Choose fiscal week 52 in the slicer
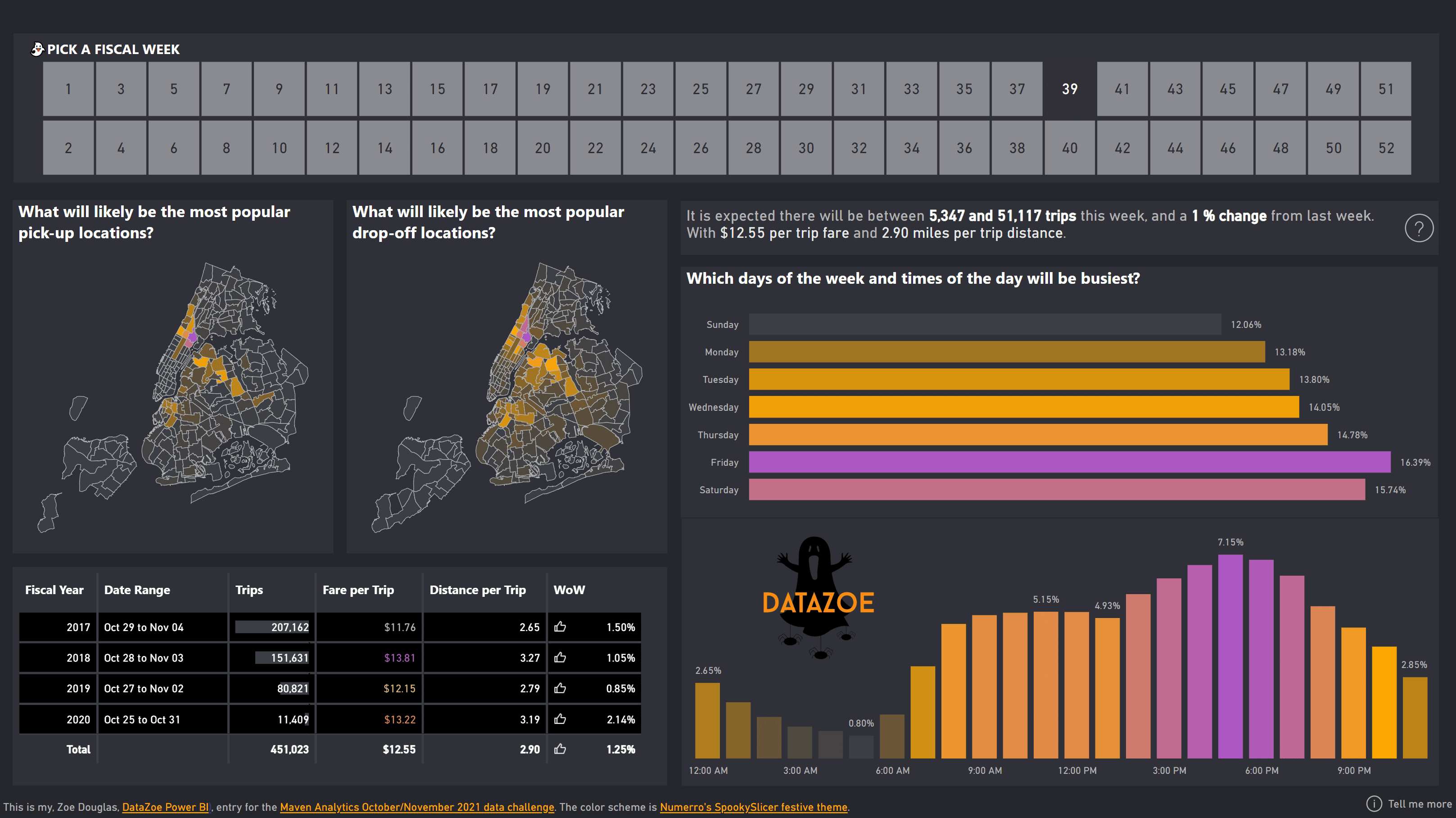 click(1386, 148)
